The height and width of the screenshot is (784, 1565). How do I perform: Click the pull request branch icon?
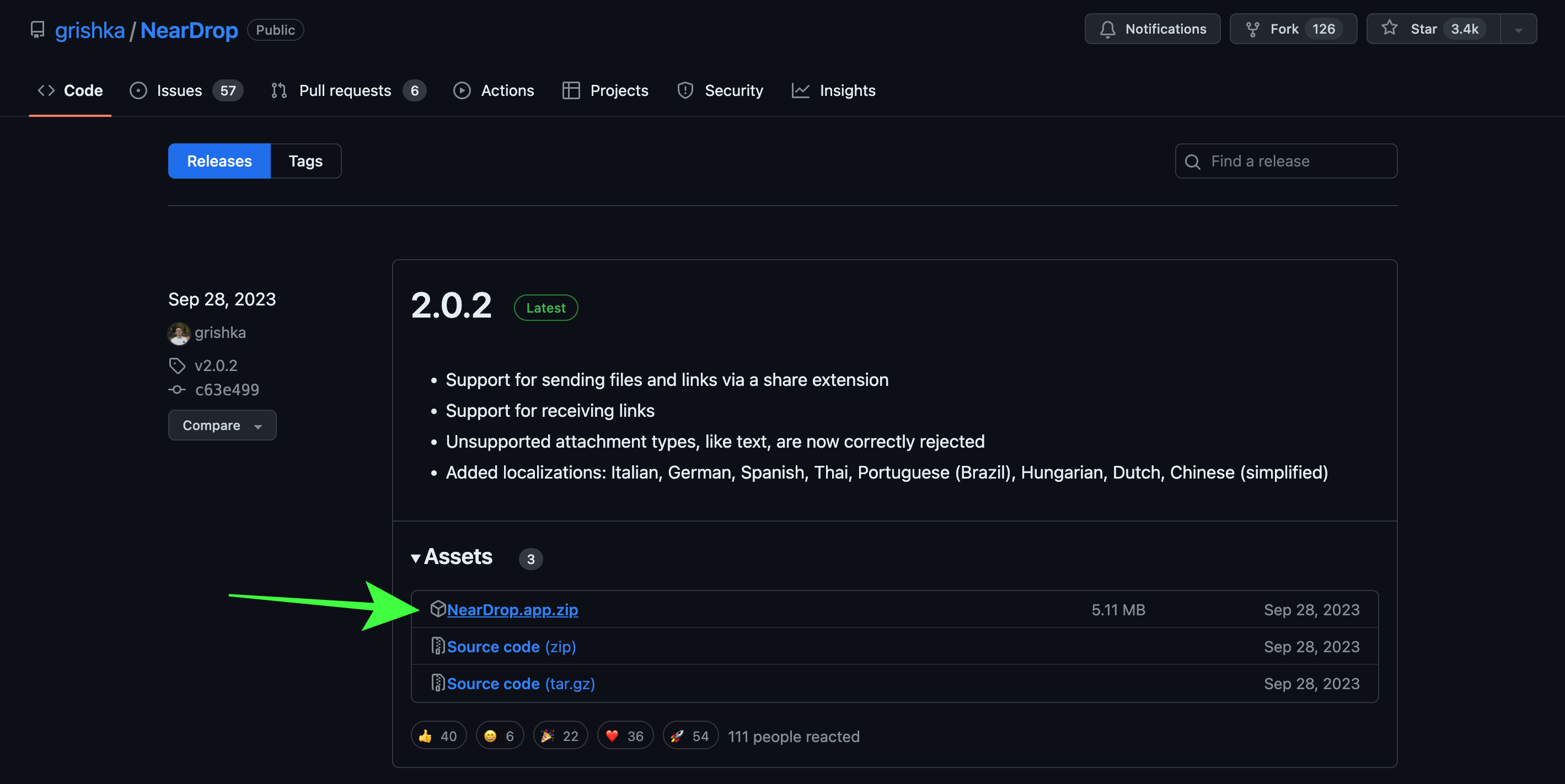coord(279,90)
